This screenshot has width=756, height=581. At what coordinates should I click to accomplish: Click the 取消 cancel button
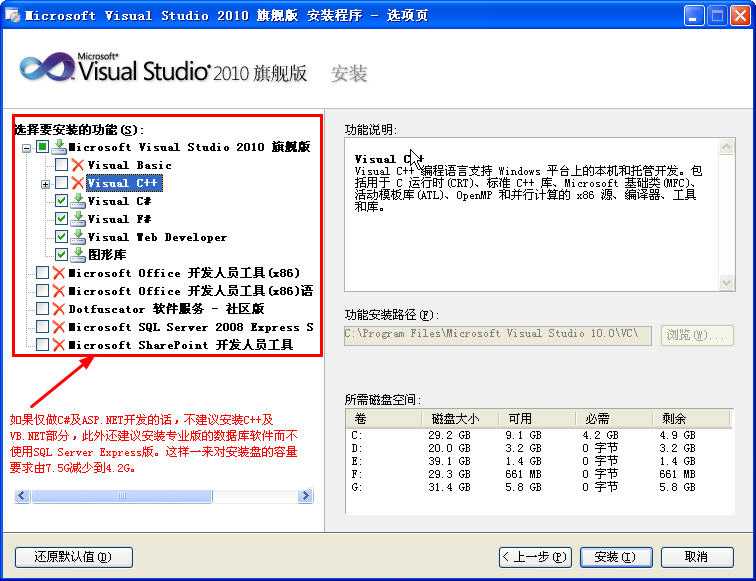[x=697, y=557]
